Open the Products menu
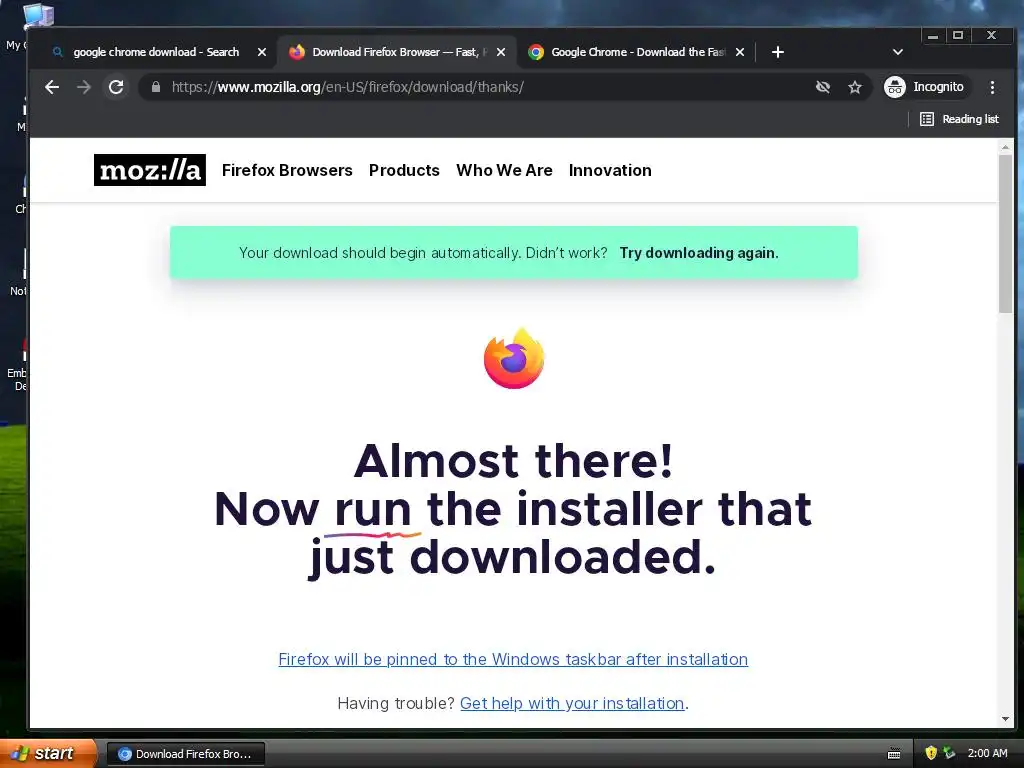Viewport: 1024px width, 768px height. [404, 170]
